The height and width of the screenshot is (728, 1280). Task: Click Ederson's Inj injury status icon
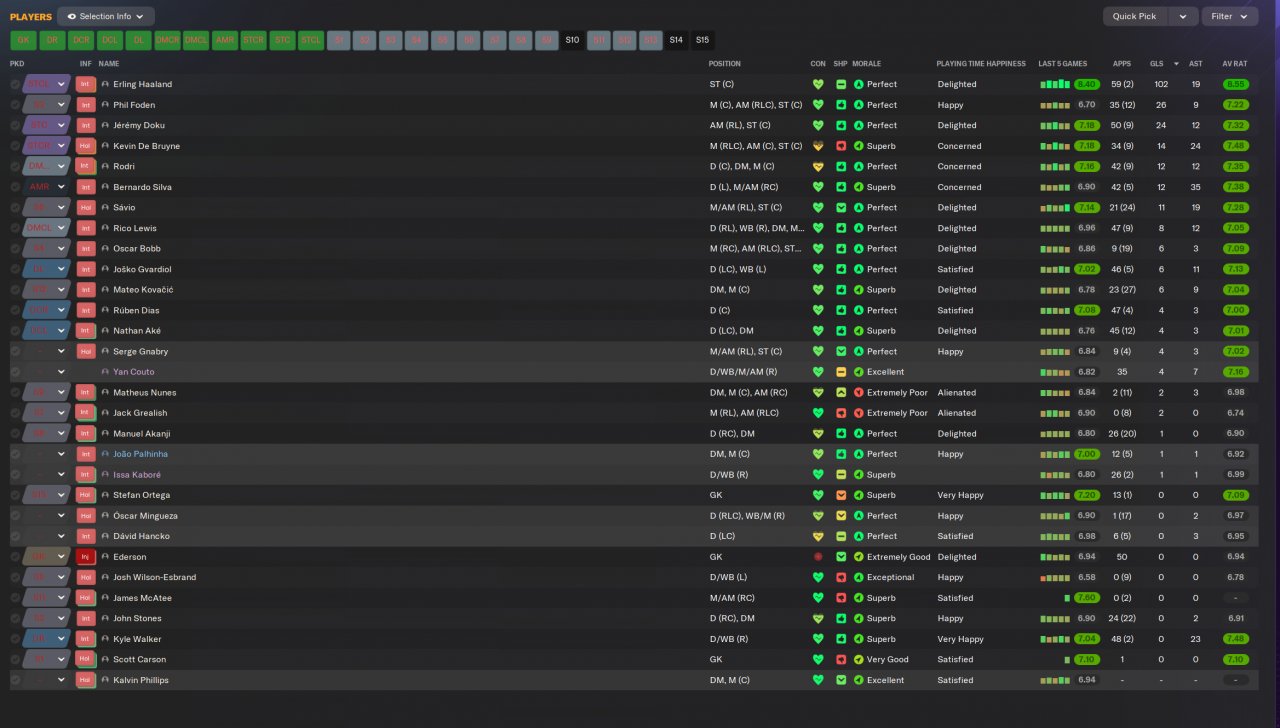85,557
